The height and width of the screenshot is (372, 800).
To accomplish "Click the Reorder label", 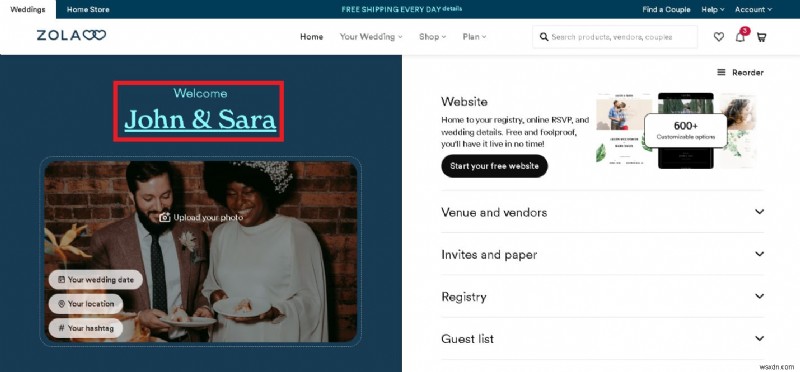I will coord(747,72).
